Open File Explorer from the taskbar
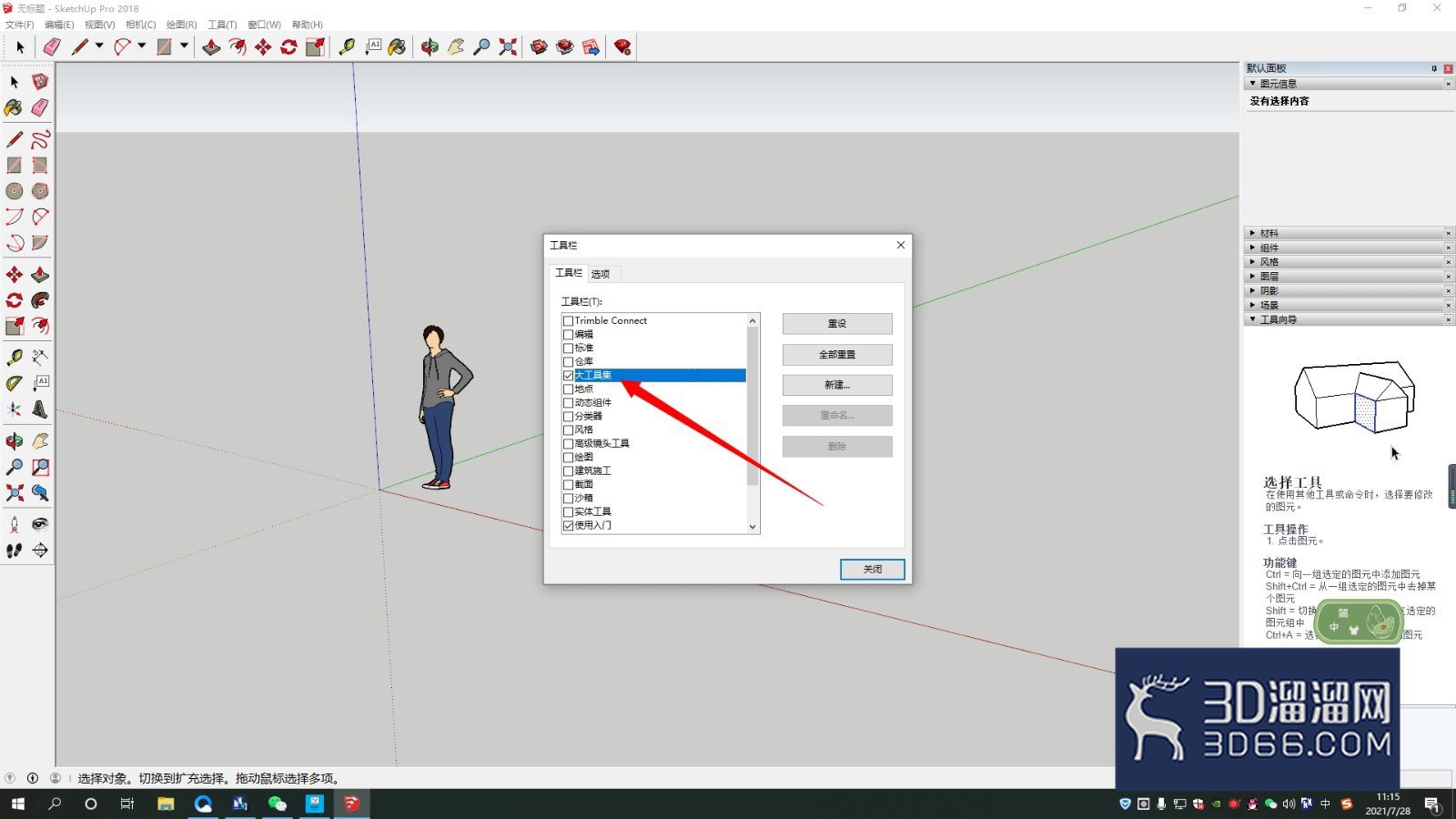 click(x=166, y=804)
